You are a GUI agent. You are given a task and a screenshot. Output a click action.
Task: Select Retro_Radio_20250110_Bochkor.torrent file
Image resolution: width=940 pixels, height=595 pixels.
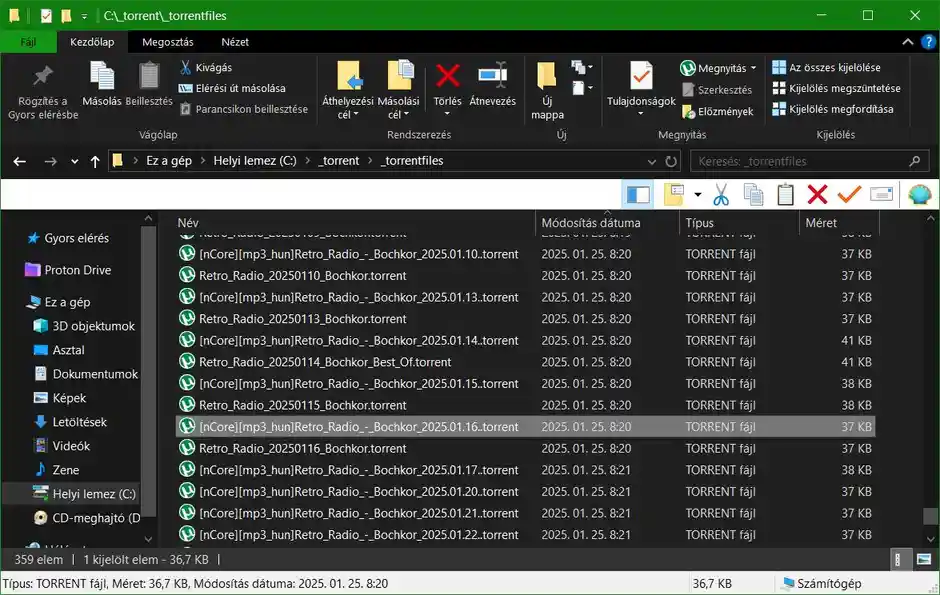[x=303, y=276]
